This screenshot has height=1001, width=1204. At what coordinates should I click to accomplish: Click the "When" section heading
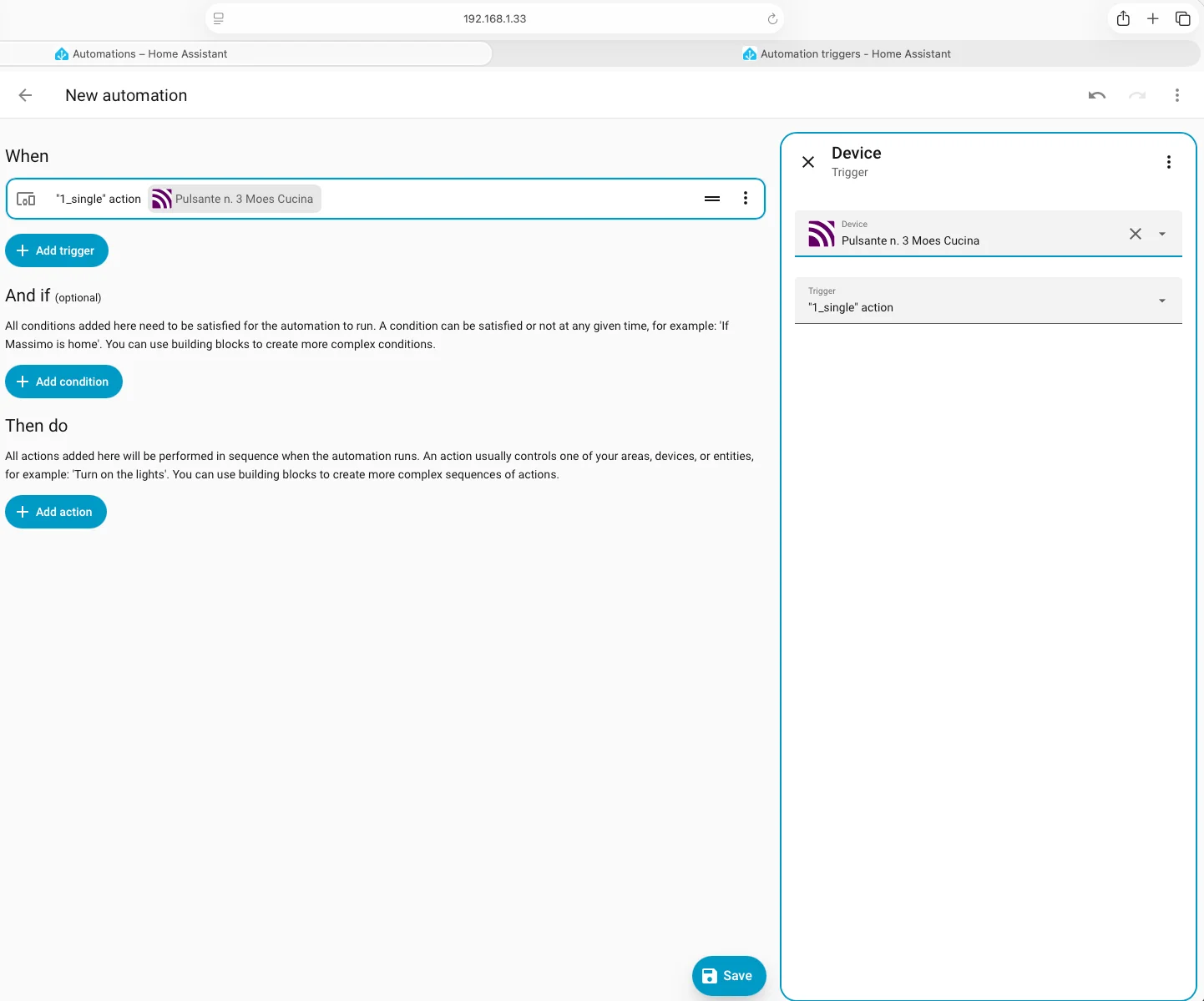click(x=27, y=156)
